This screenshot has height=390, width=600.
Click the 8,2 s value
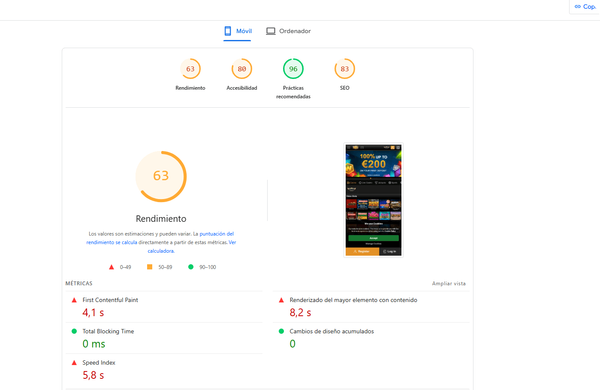tap(300, 313)
